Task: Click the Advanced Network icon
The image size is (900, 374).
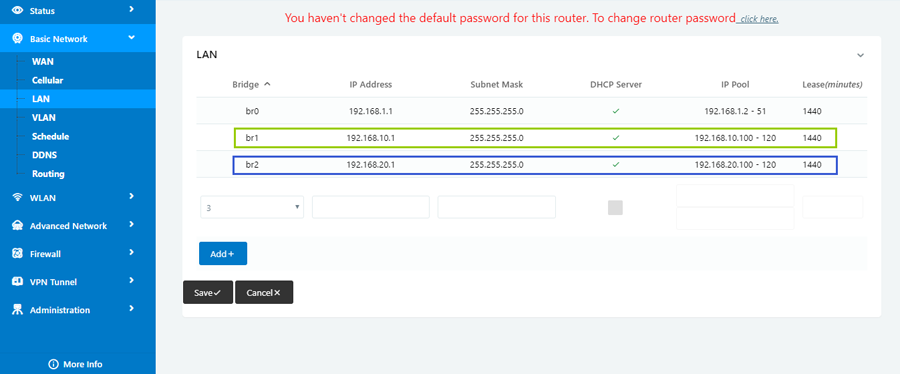Action: [17, 225]
